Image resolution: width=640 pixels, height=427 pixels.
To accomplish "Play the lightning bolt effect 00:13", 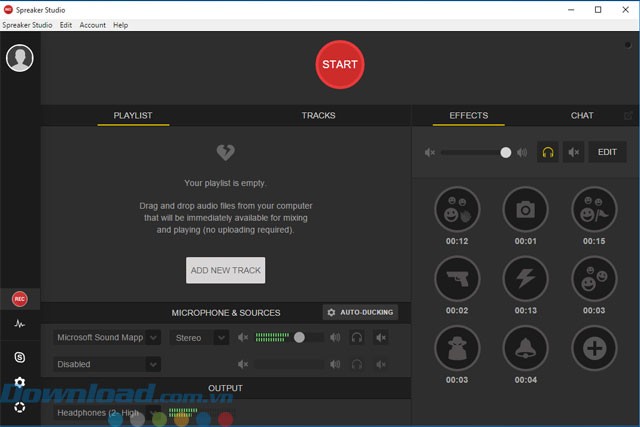I will pos(525,279).
